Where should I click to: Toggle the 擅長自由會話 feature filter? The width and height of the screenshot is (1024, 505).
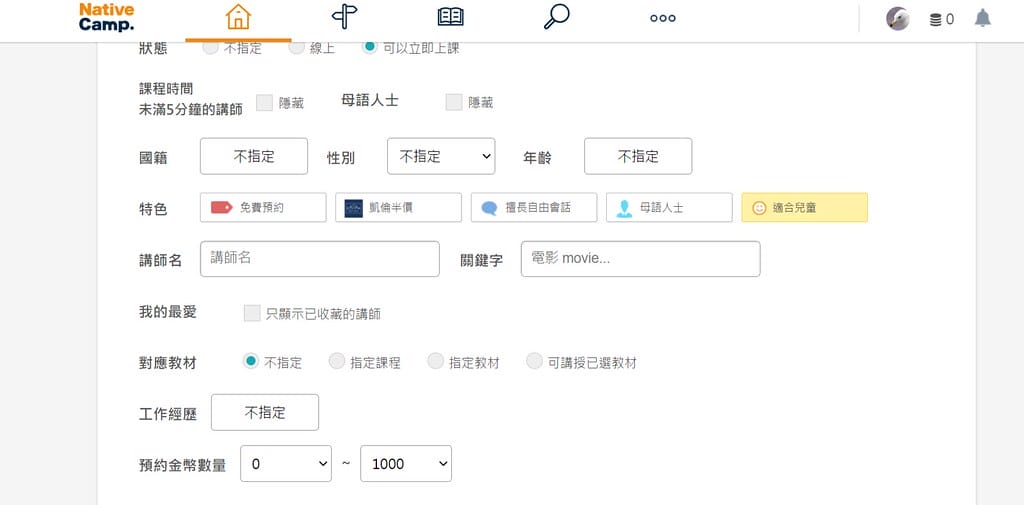coord(534,208)
